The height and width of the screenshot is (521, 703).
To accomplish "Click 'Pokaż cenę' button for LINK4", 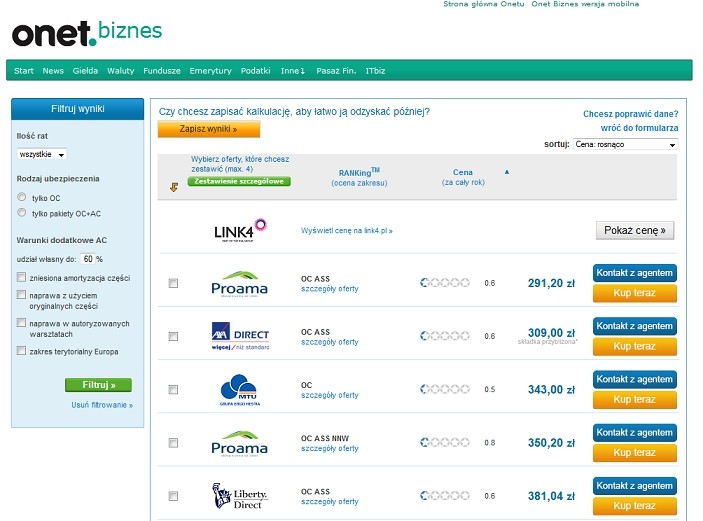I will pyautogui.click(x=635, y=230).
